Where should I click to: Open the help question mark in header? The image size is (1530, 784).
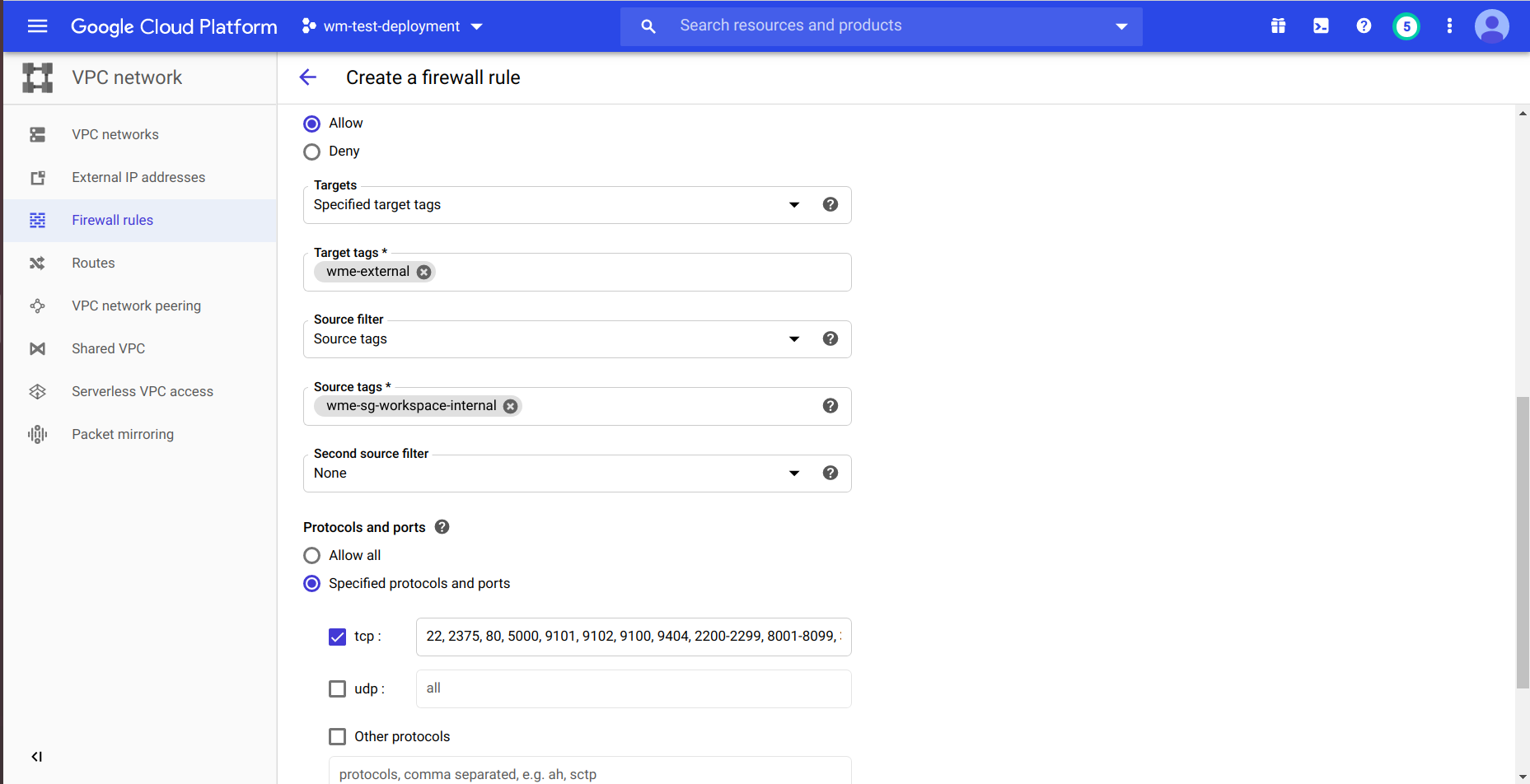click(1364, 26)
